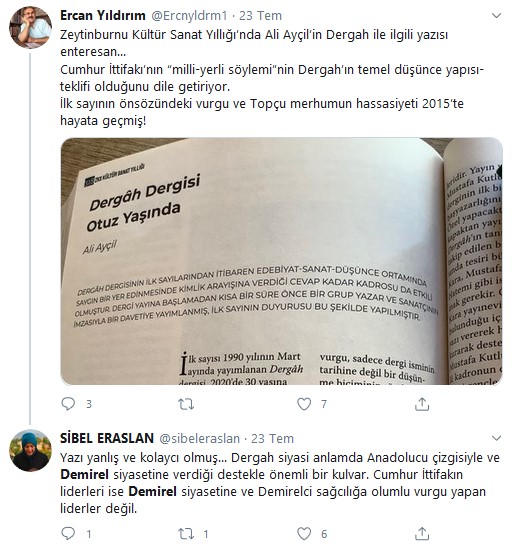Click 23 Tem timestamp on Ercan's tweet

tap(260, 16)
